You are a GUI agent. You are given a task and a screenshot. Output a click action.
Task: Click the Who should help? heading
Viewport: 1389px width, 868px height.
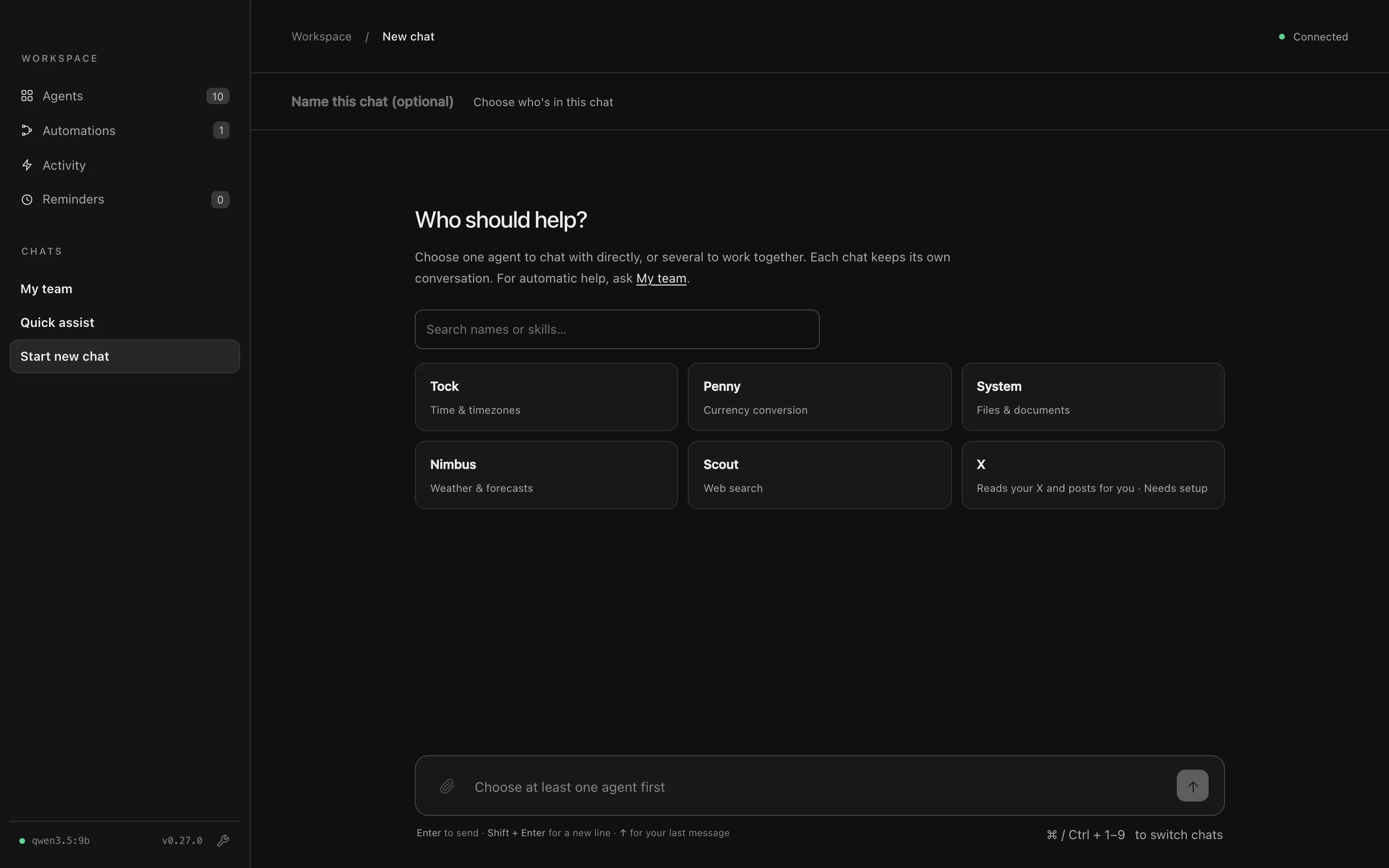(501, 220)
